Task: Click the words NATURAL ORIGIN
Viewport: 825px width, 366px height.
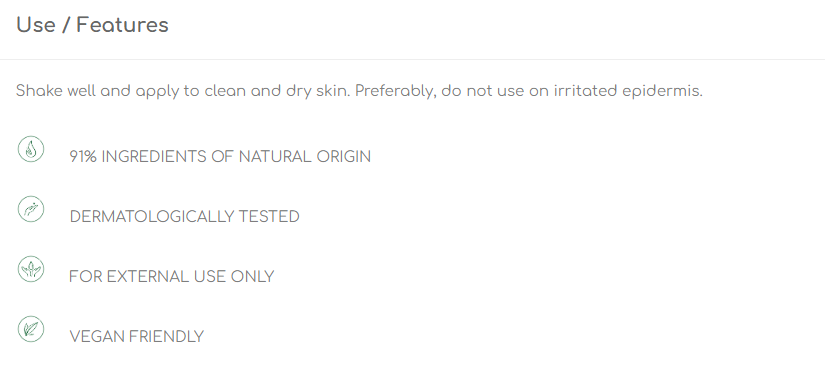Action: click(x=305, y=157)
